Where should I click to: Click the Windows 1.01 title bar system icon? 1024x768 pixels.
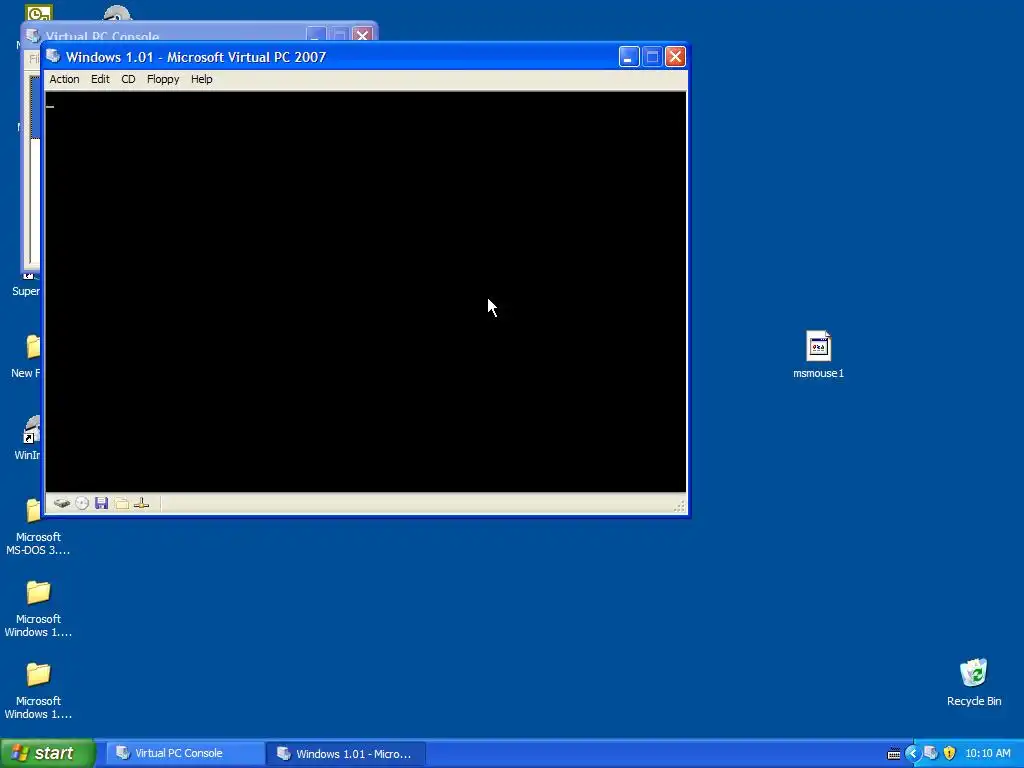point(54,57)
